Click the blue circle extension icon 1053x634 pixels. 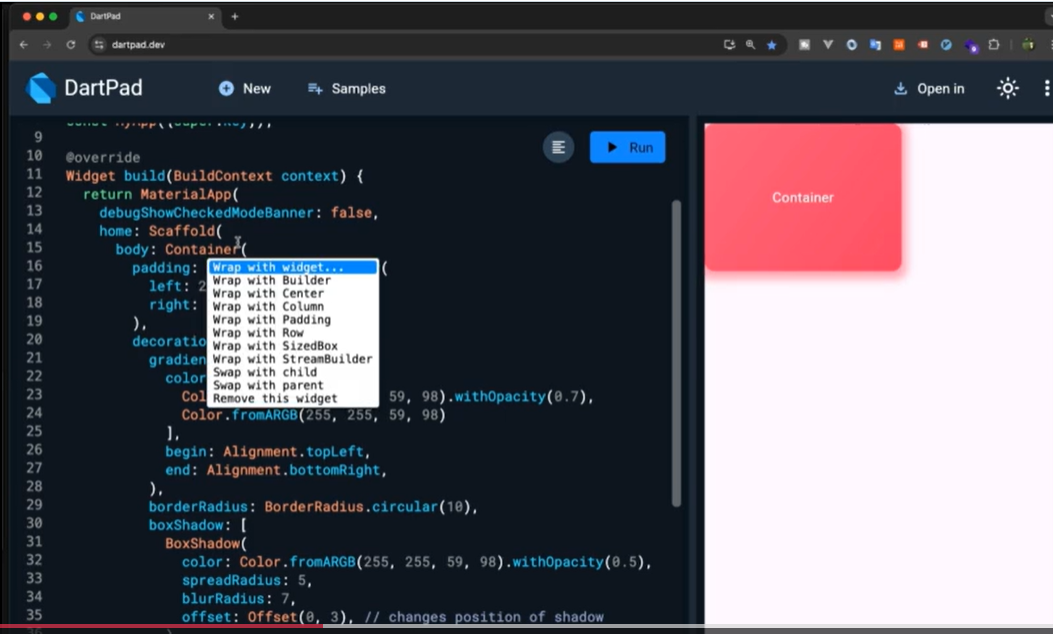coord(852,44)
